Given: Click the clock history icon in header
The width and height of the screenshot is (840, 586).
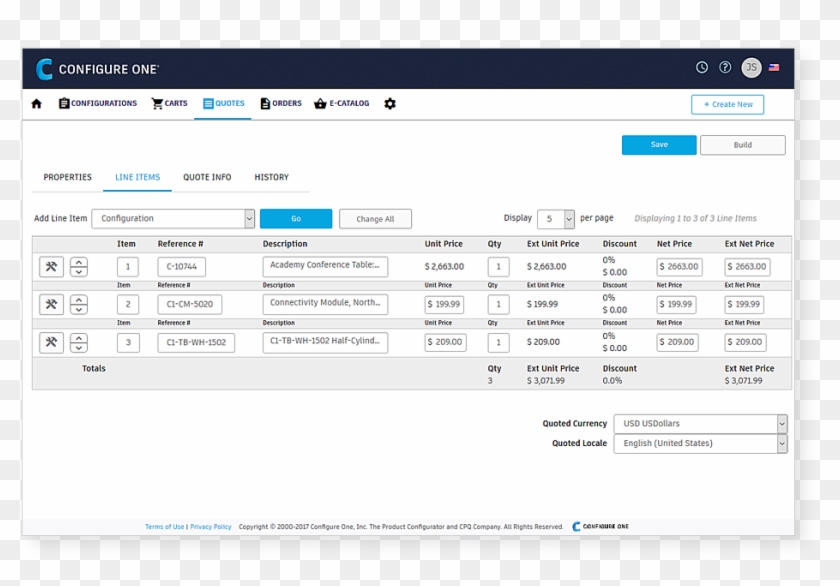Looking at the screenshot, I should pyautogui.click(x=702, y=68).
